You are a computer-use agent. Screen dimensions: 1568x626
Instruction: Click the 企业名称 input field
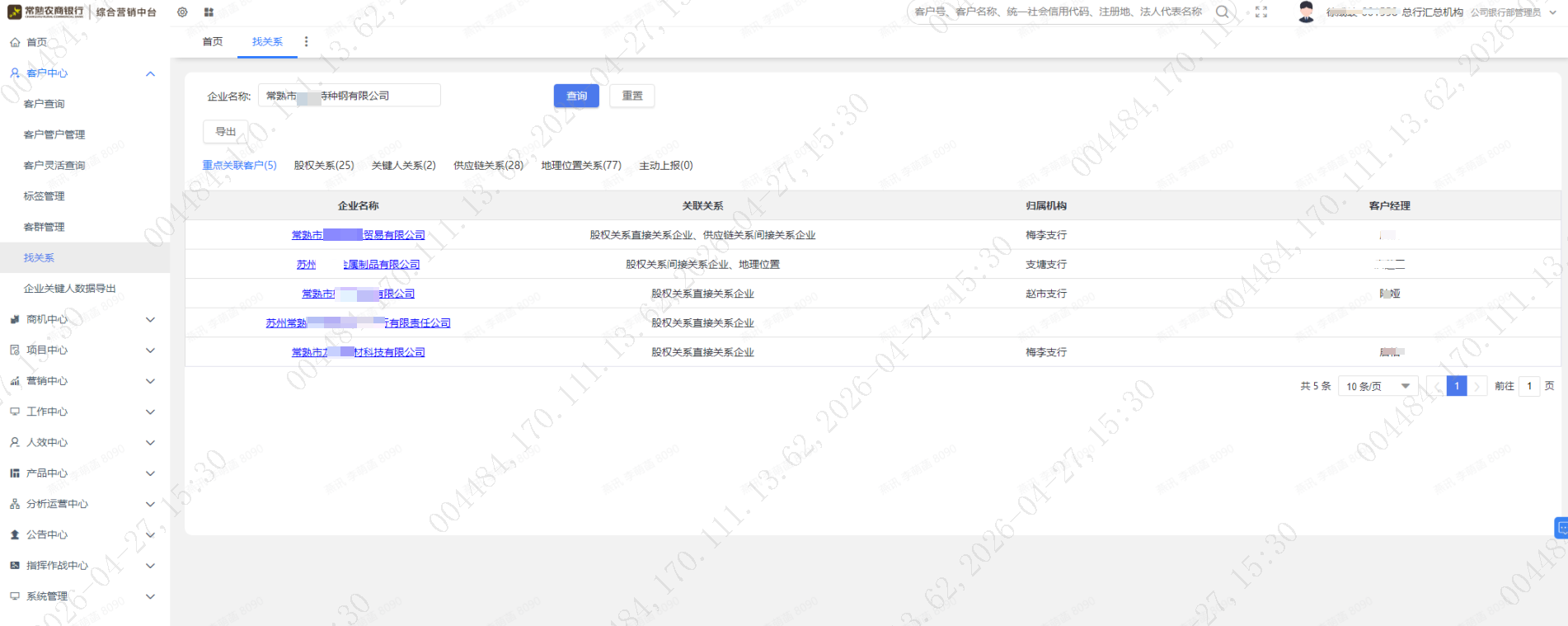[x=350, y=96]
